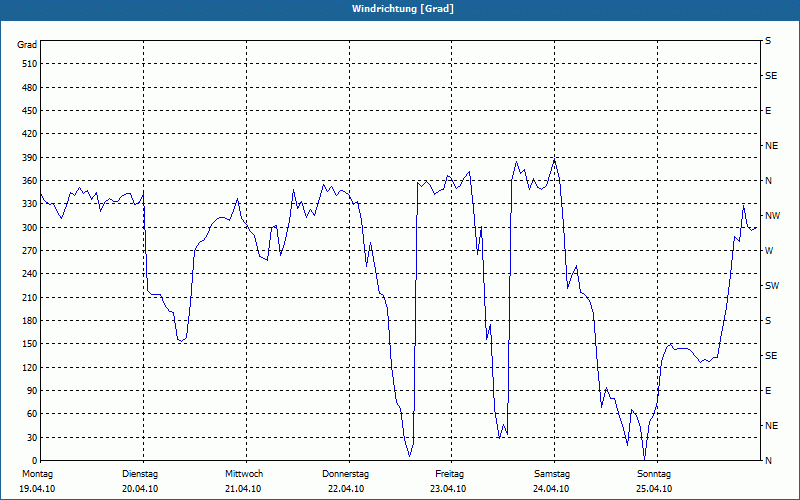
Task: Click the 'S' label beside the 180 gridline
Action: coord(768,321)
